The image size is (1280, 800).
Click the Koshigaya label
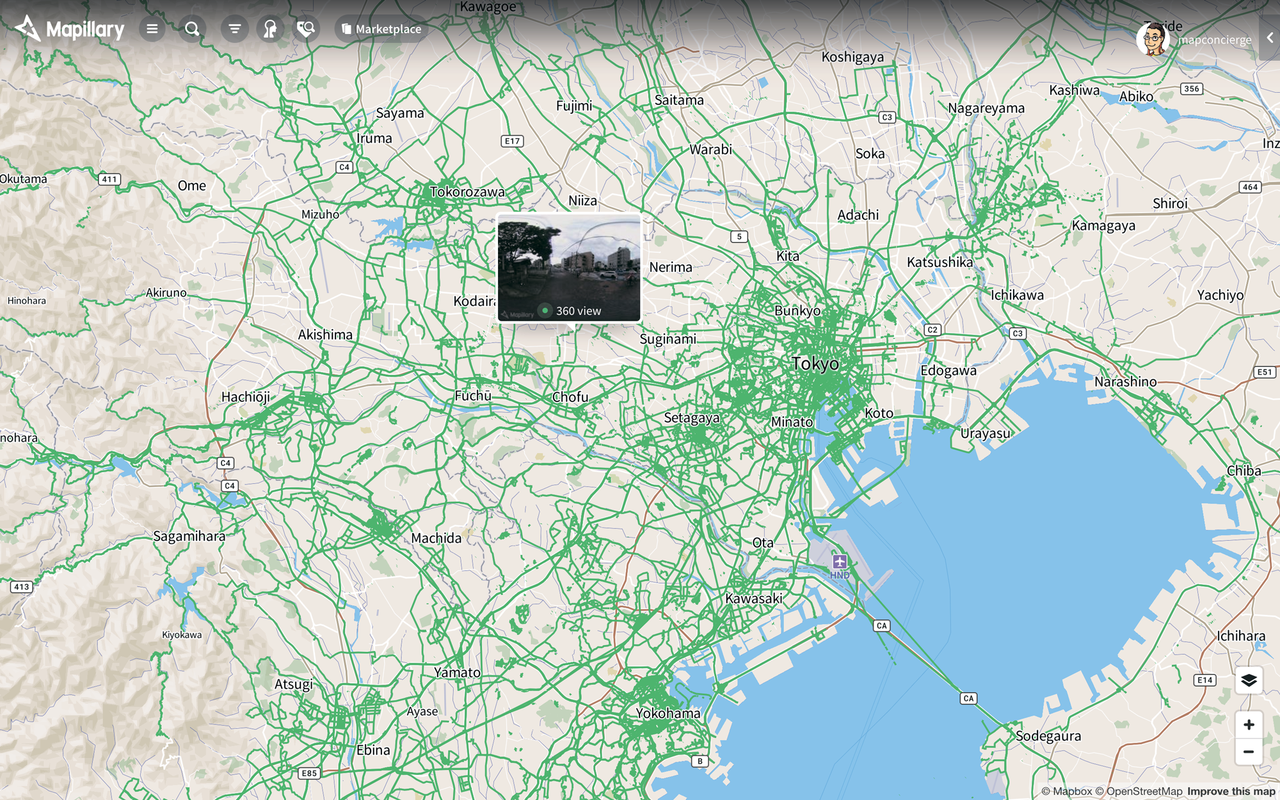coord(853,57)
